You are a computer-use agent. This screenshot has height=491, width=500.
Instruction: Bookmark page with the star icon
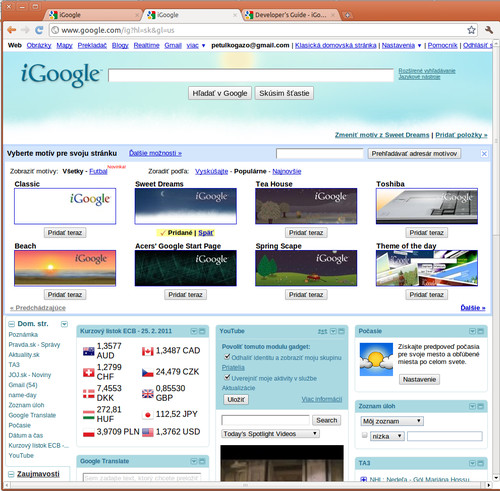click(x=471, y=30)
